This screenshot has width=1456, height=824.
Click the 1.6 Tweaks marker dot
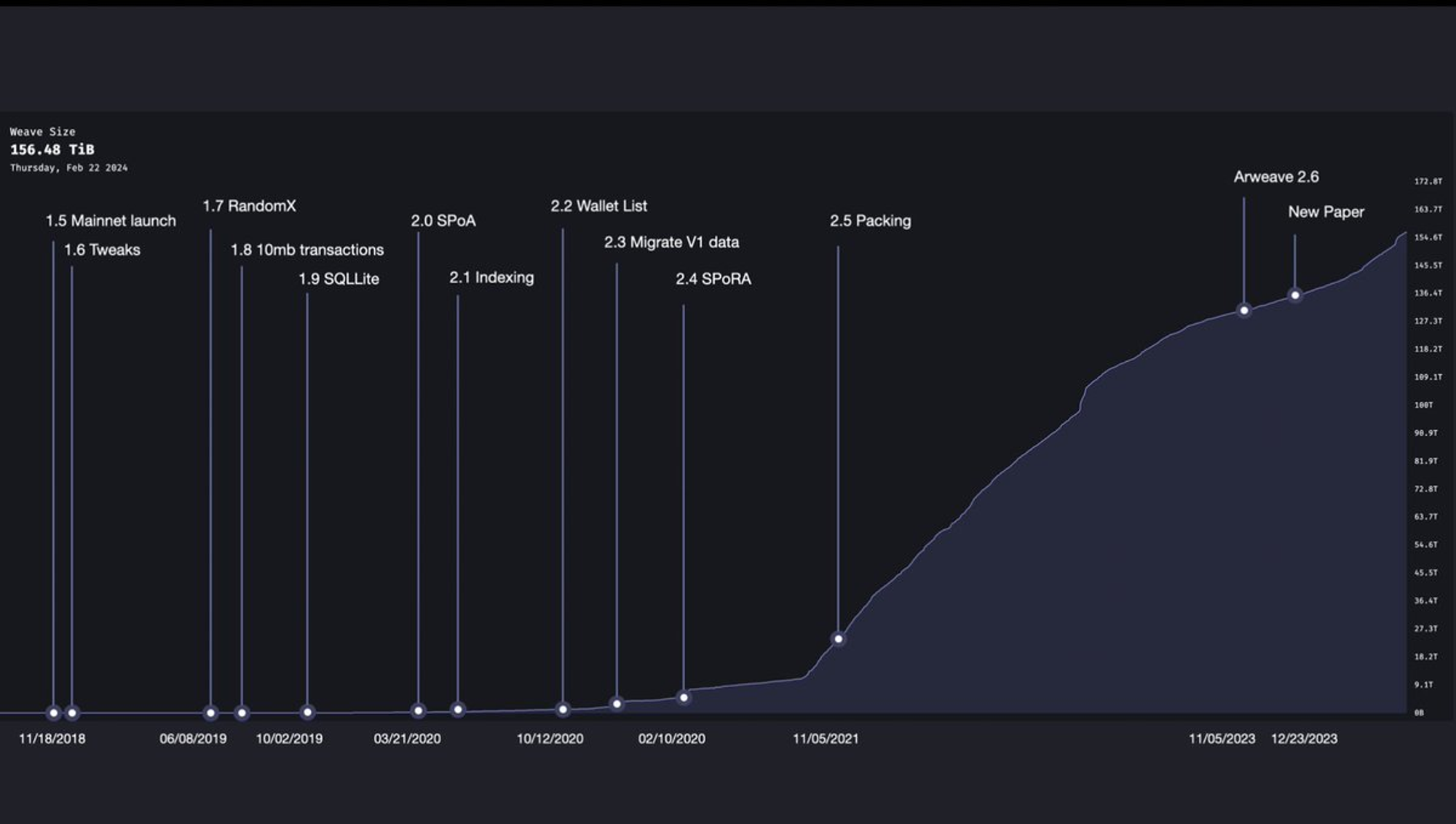click(71, 713)
